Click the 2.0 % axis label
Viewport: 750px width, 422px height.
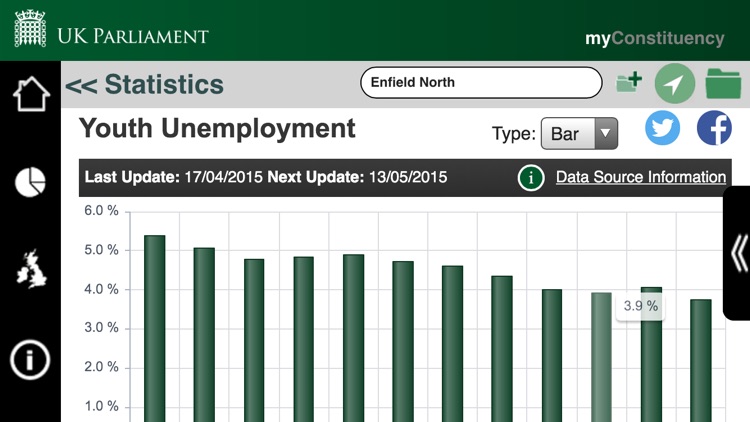point(101,367)
